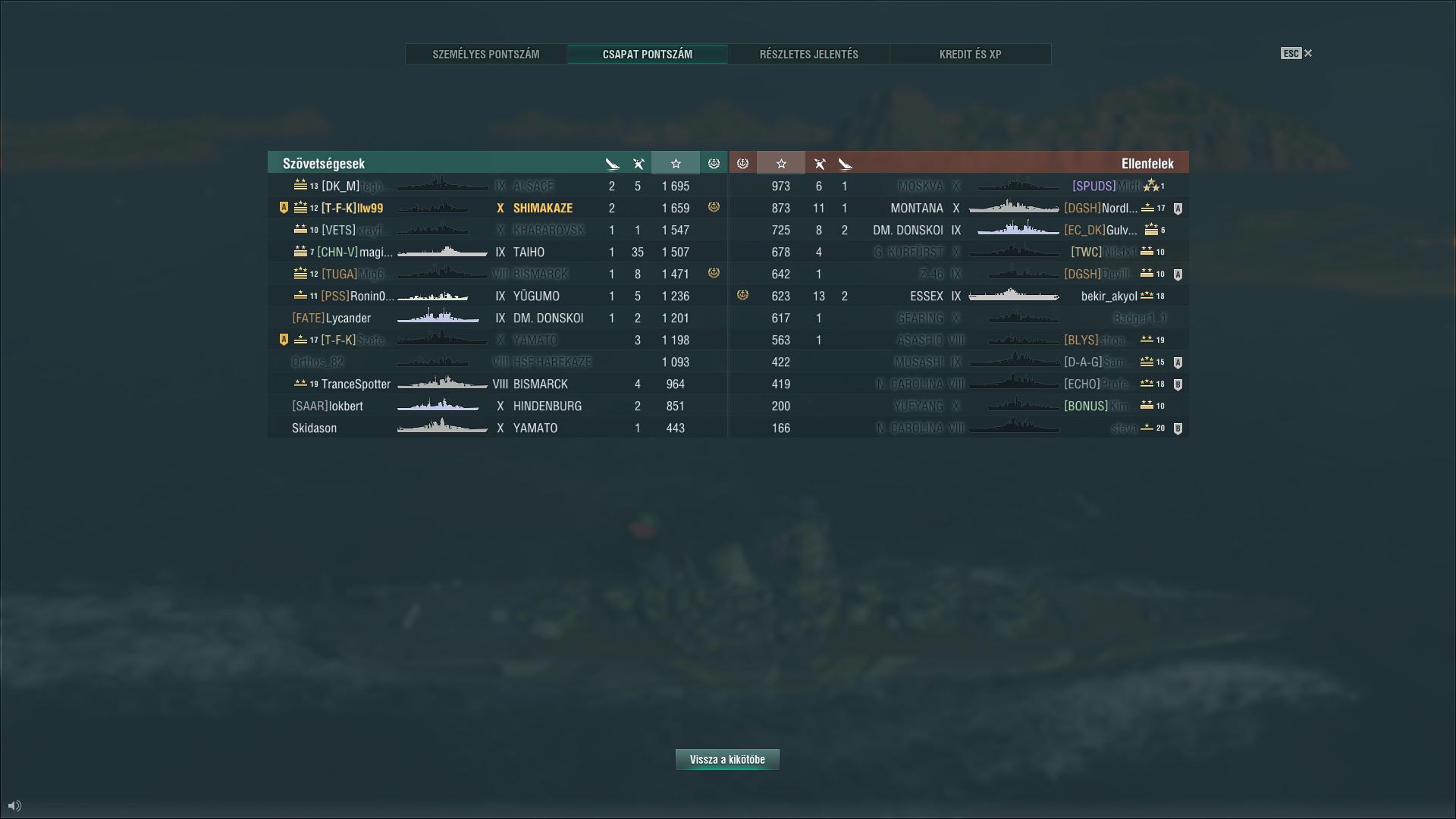
Task: Sort enemies by star XP column icon
Action: click(x=781, y=164)
